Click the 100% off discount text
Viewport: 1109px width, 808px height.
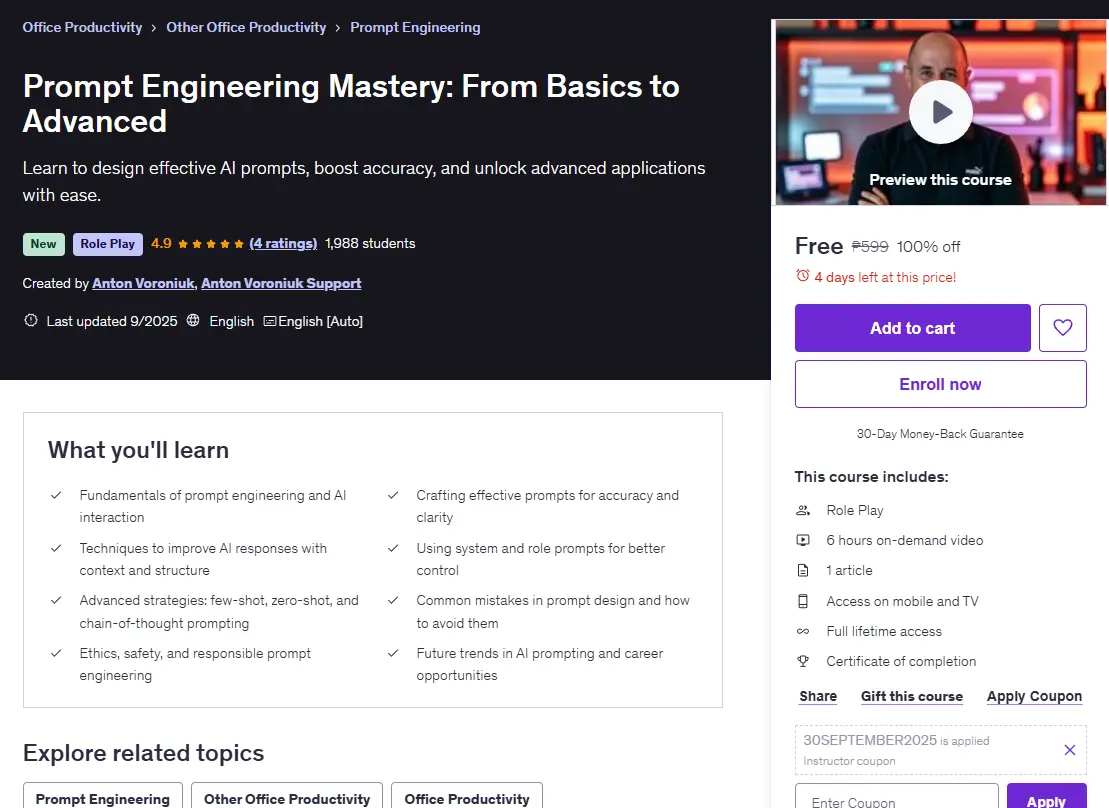[928, 246]
